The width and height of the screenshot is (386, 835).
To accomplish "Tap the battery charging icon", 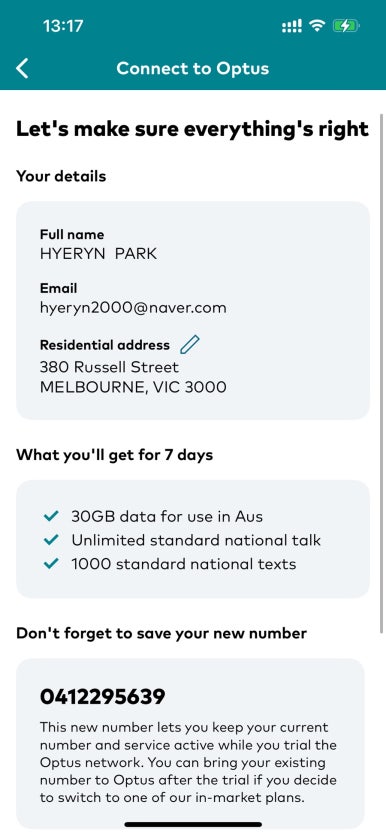I will tap(346, 26).
